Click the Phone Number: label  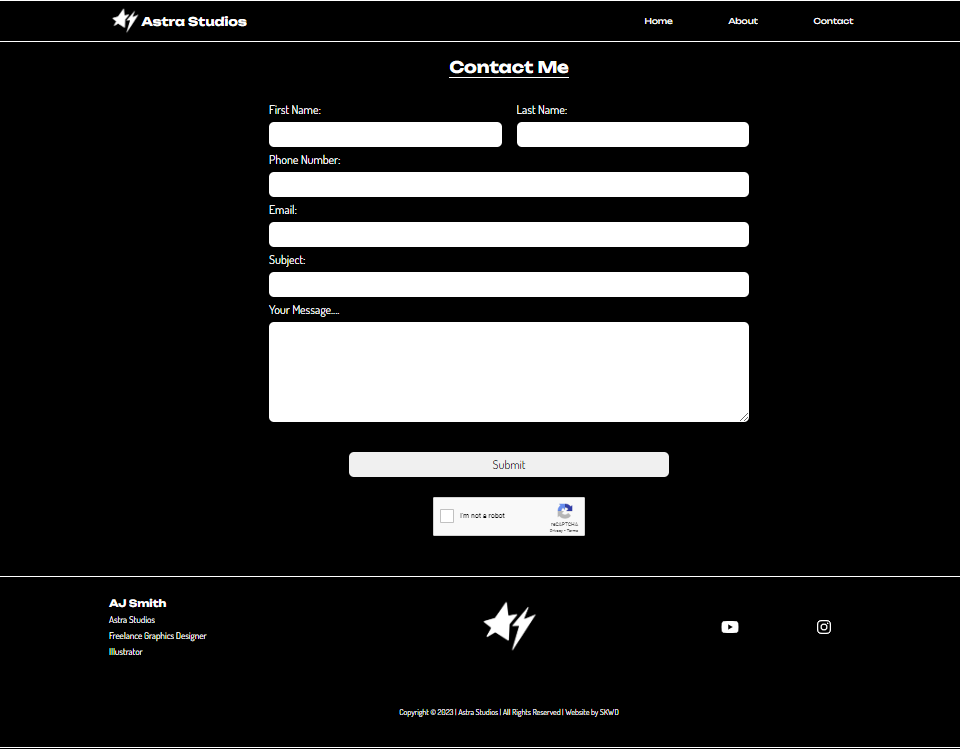point(304,160)
